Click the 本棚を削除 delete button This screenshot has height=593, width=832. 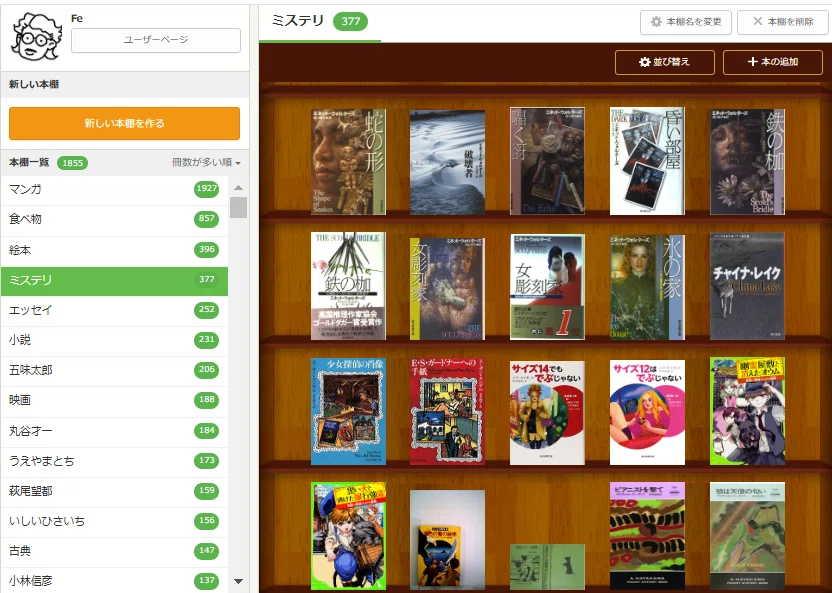[x=783, y=22]
